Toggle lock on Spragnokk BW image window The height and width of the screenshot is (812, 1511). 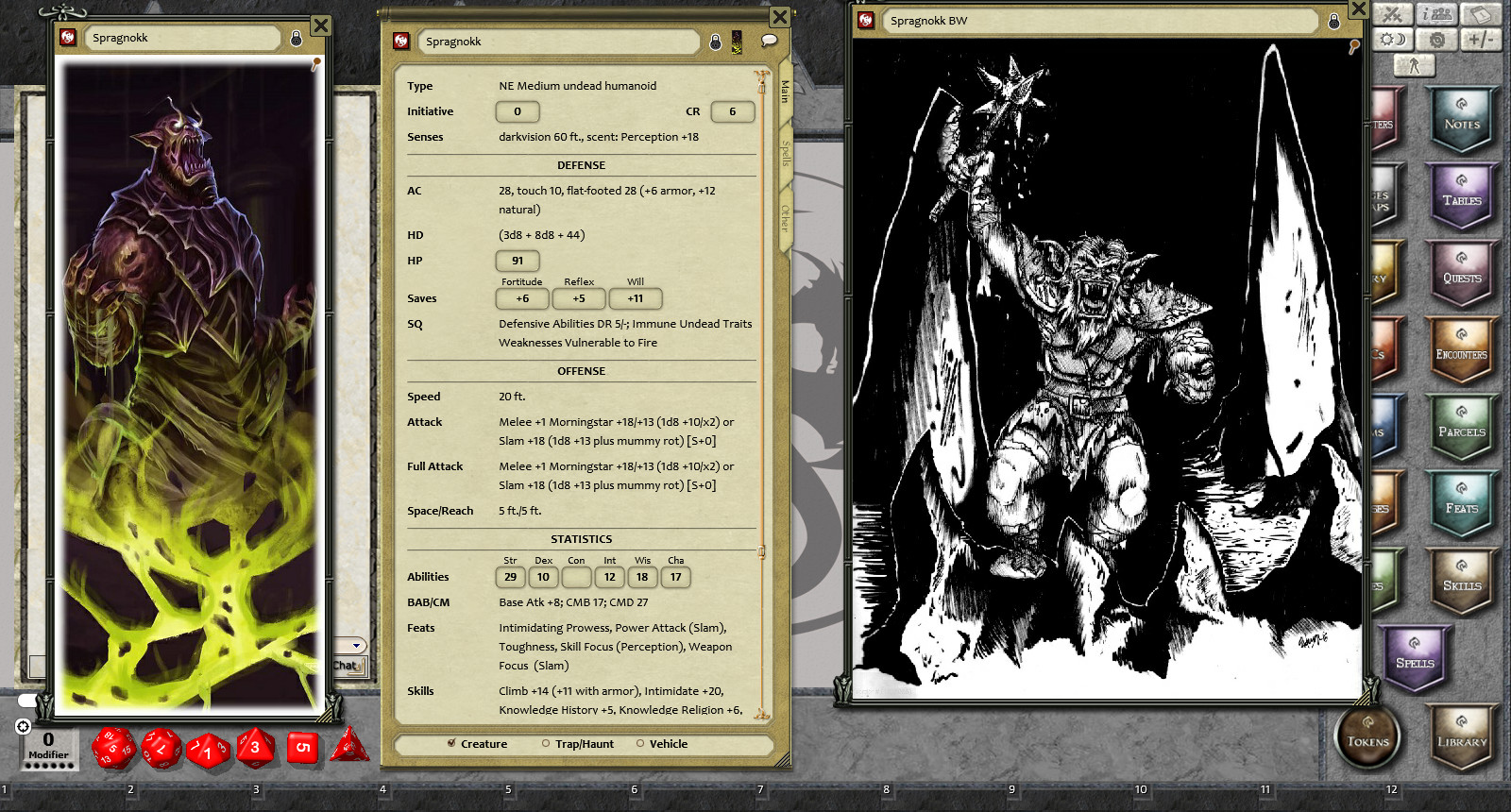pos(1333,21)
